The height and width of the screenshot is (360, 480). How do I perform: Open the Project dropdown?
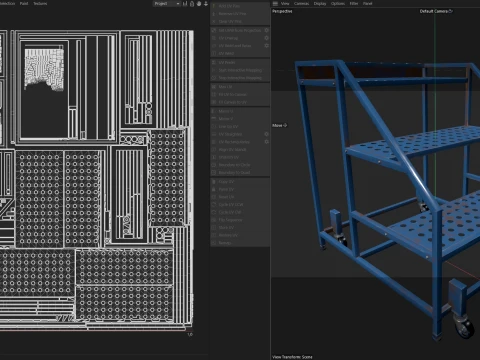point(167,4)
